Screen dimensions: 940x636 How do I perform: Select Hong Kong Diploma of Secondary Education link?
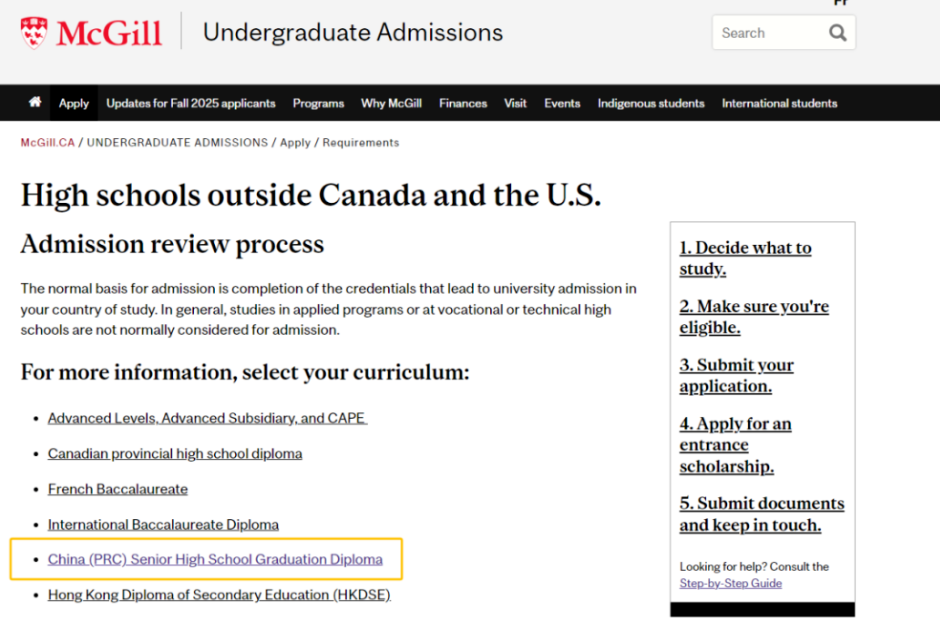click(219, 595)
